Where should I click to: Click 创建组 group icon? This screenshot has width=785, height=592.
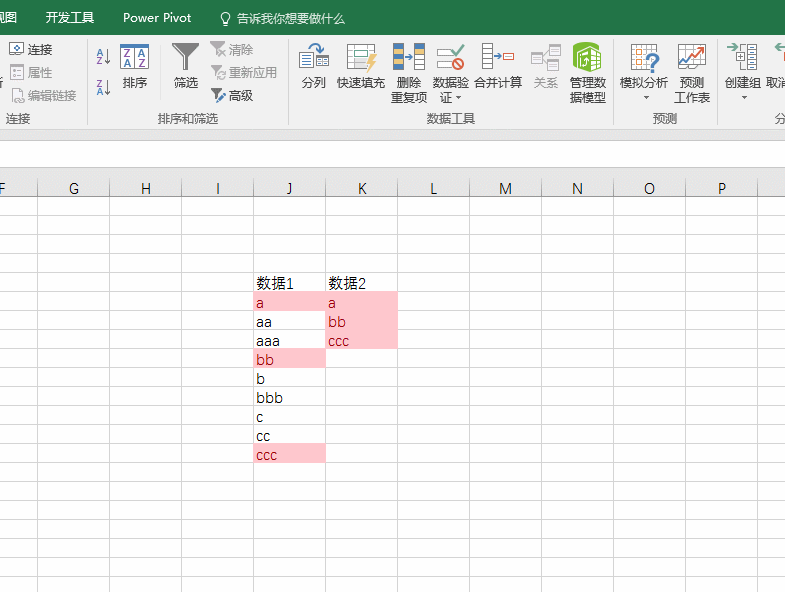pyautogui.click(x=742, y=57)
